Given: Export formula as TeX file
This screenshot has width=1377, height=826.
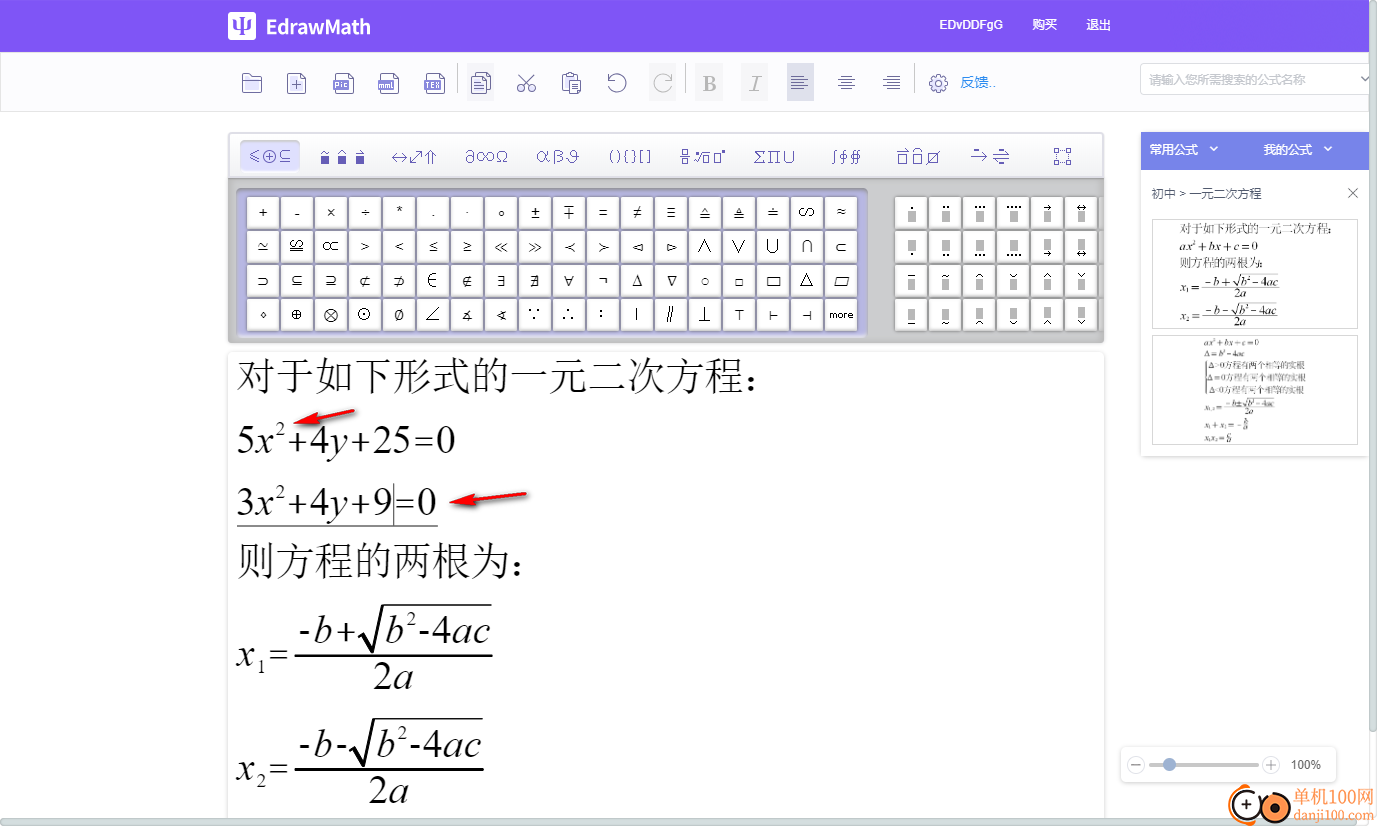Looking at the screenshot, I should point(434,83).
